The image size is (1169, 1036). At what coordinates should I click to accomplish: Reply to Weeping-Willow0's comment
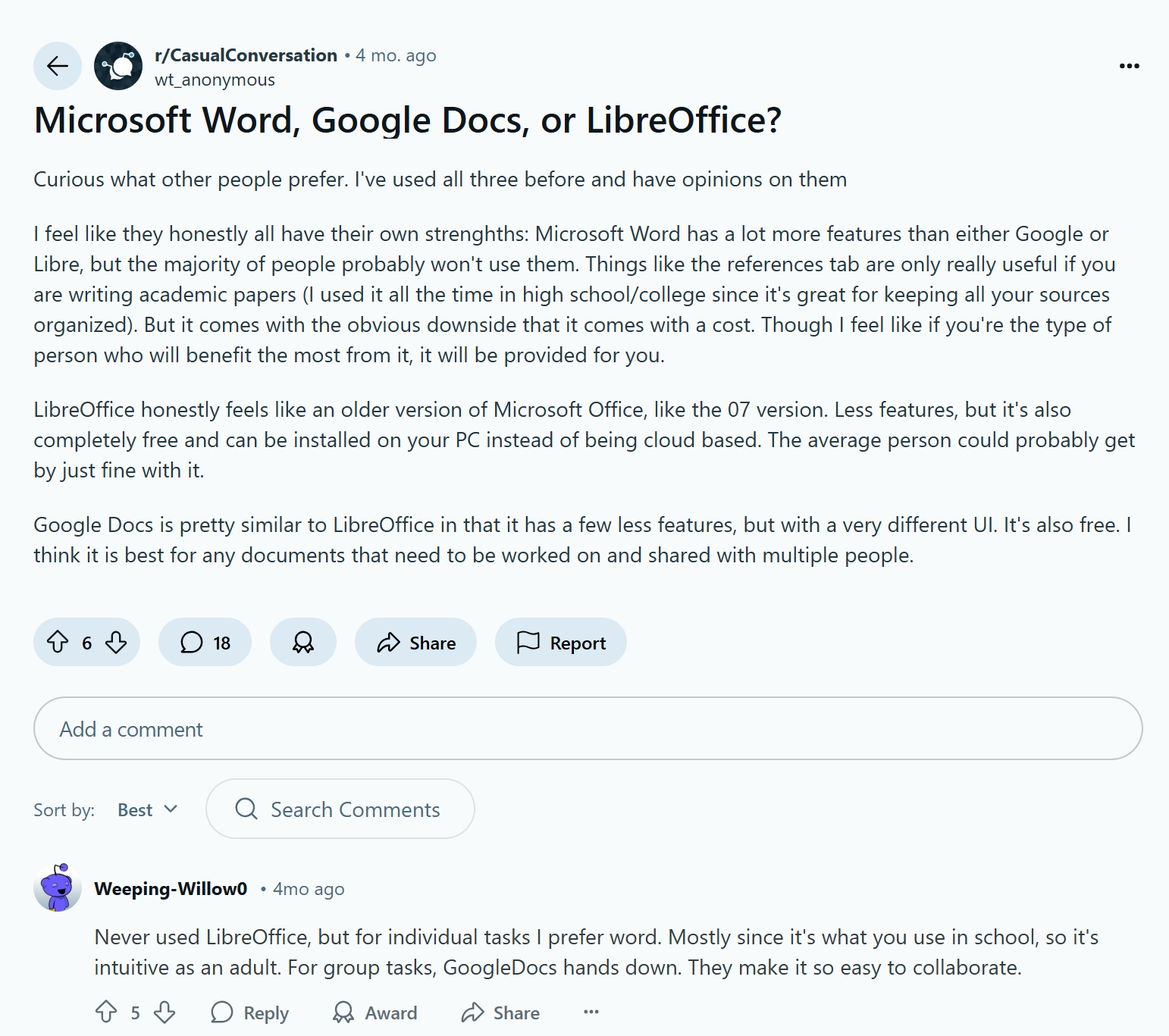[x=250, y=1013]
